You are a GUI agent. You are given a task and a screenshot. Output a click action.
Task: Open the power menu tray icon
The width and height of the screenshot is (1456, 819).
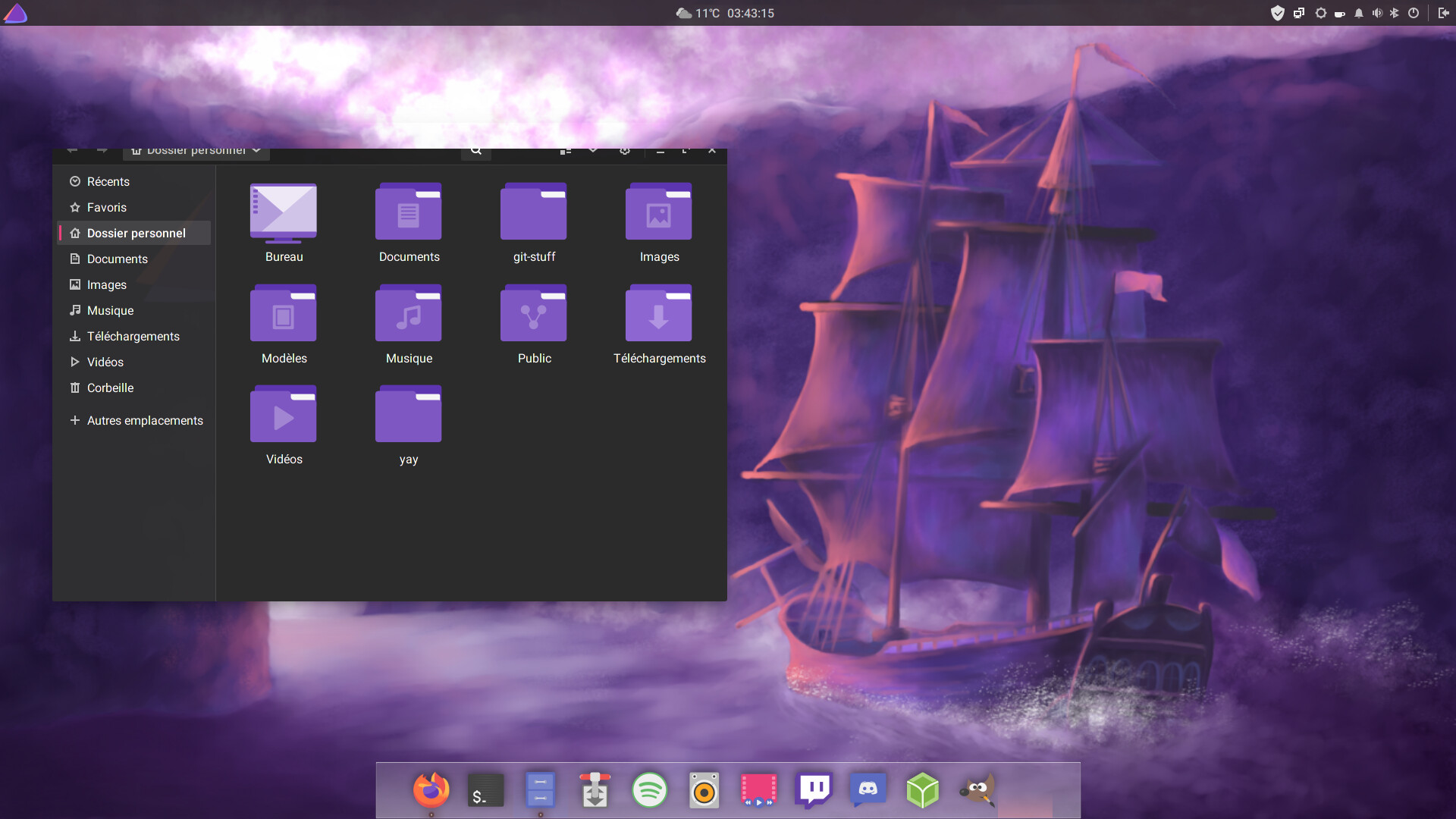1414,13
